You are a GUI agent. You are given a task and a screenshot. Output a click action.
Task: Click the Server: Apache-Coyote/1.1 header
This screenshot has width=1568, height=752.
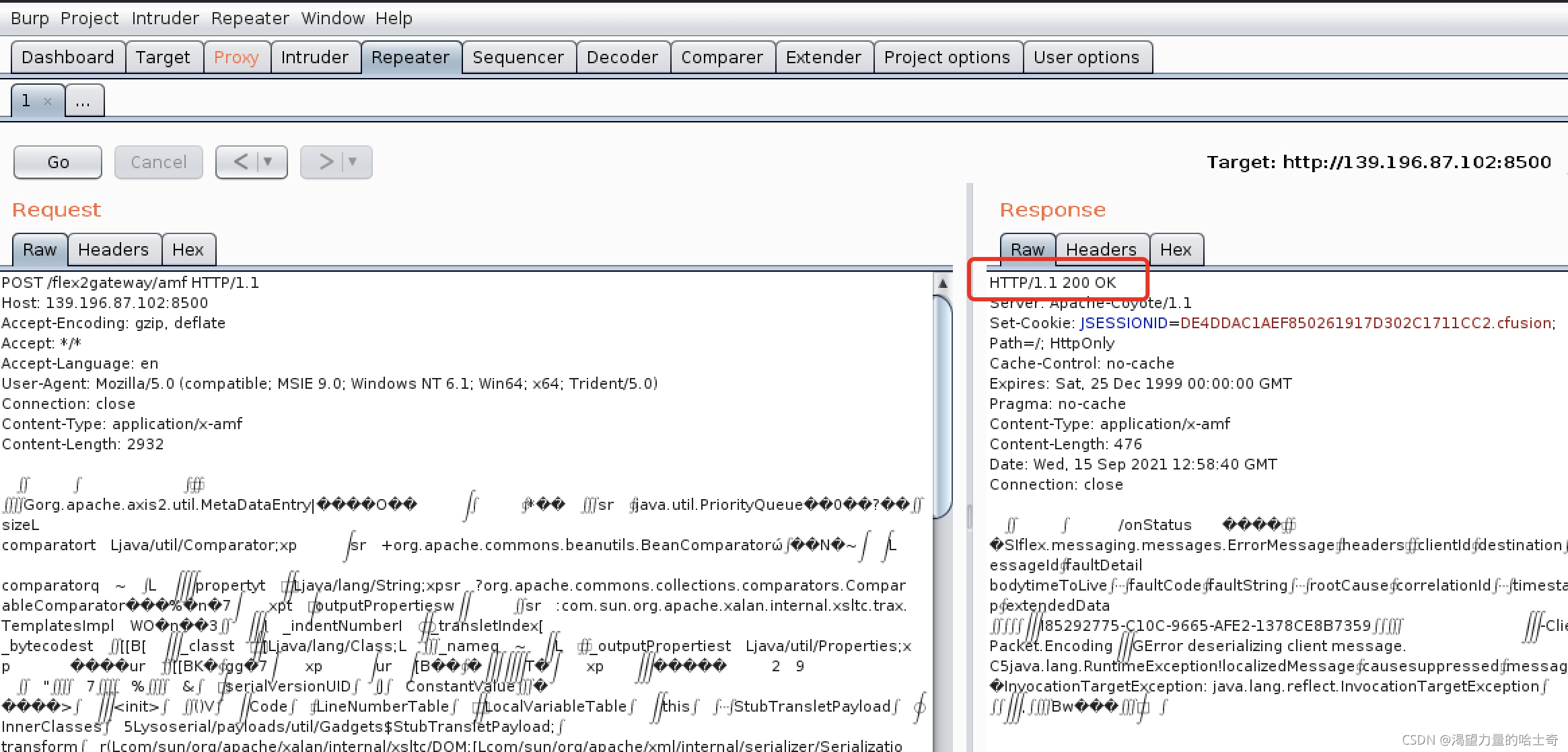pos(1090,303)
